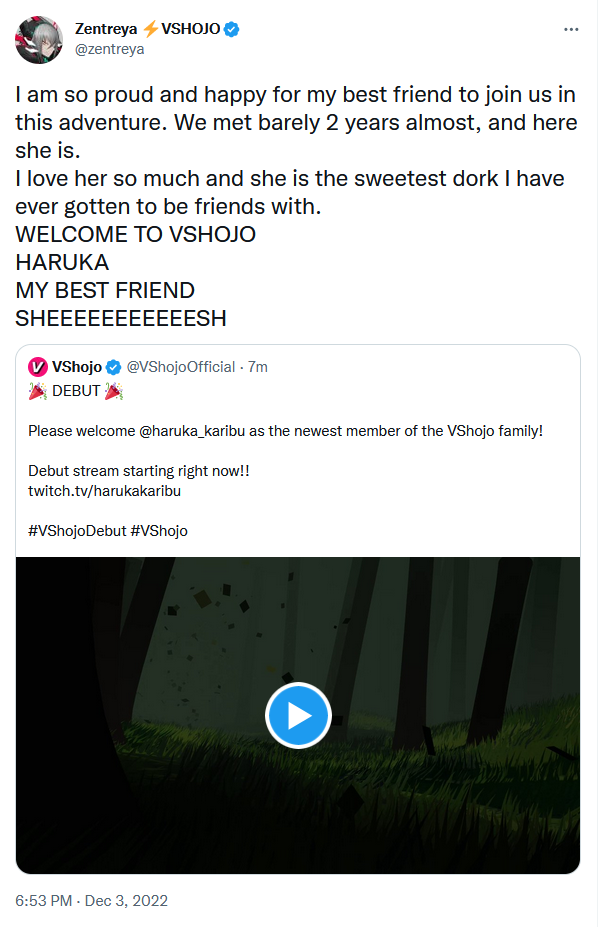The image size is (600, 927).
Task: Click the #VShojo hashtag
Action: (x=159, y=531)
